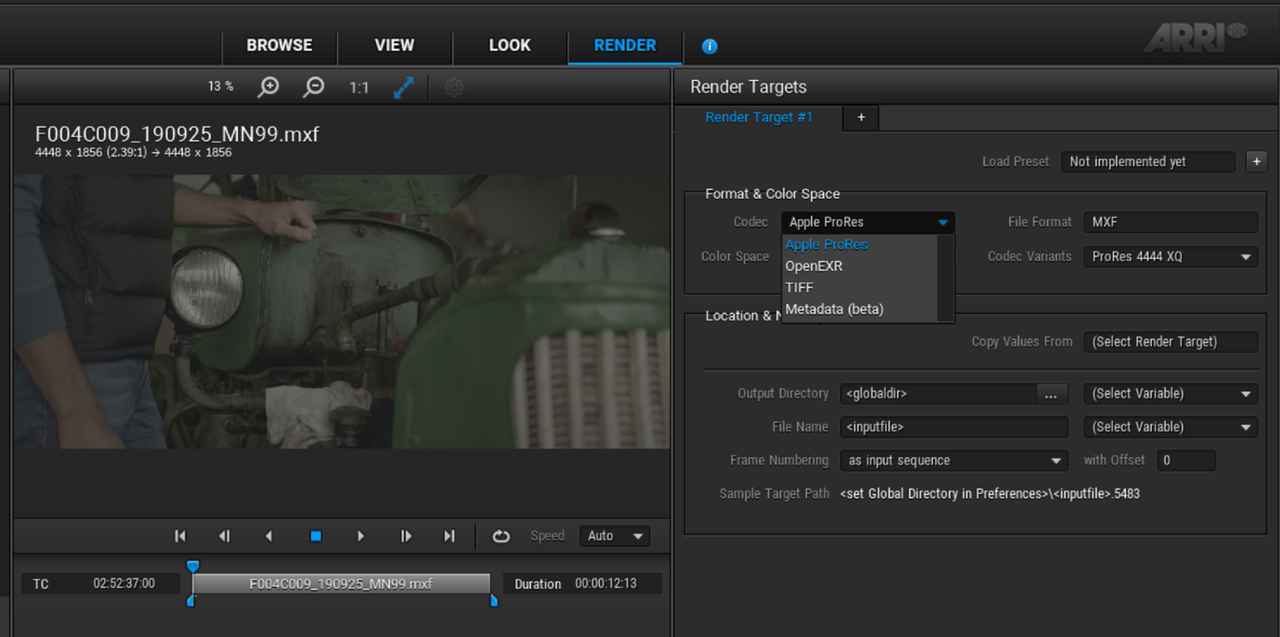
Task: Open the viewer settings gear
Action: [x=454, y=87]
